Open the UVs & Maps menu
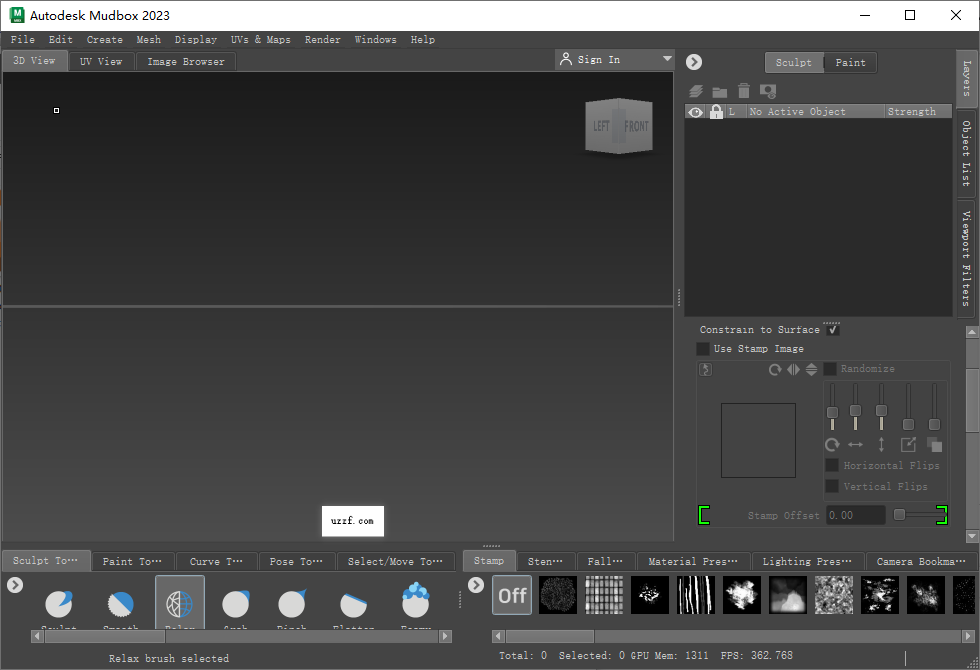The image size is (980, 670). [260, 39]
